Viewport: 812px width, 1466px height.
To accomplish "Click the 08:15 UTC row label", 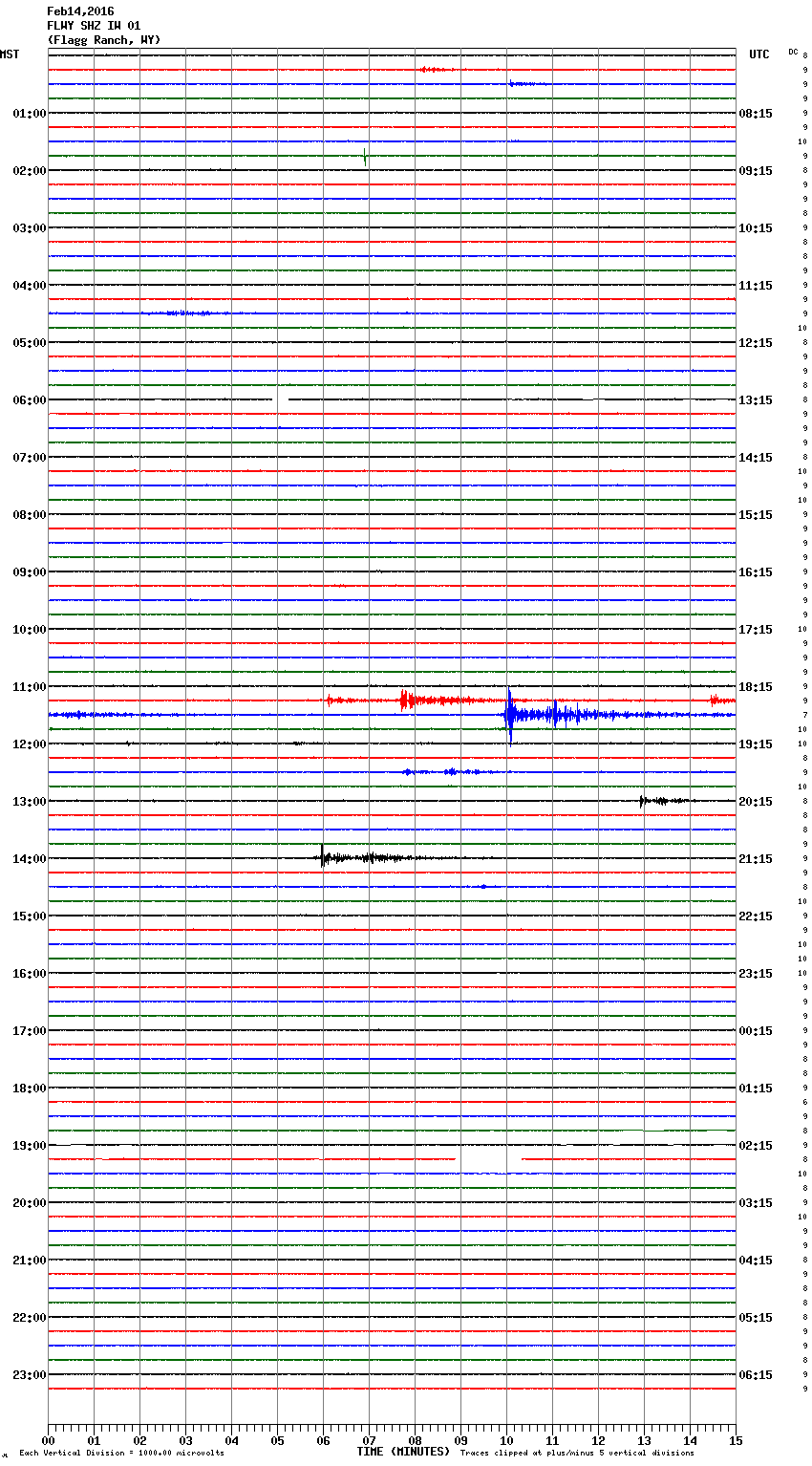I will tap(756, 114).
